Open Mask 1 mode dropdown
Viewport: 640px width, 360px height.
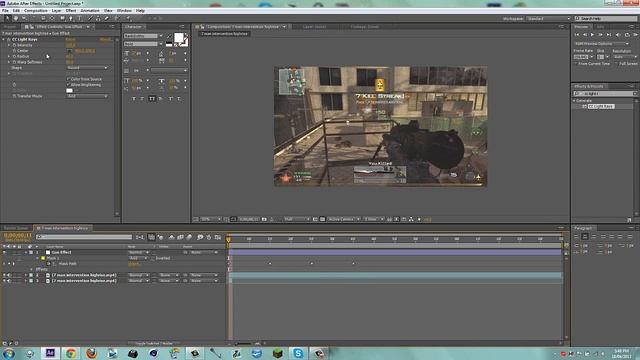coord(138,258)
